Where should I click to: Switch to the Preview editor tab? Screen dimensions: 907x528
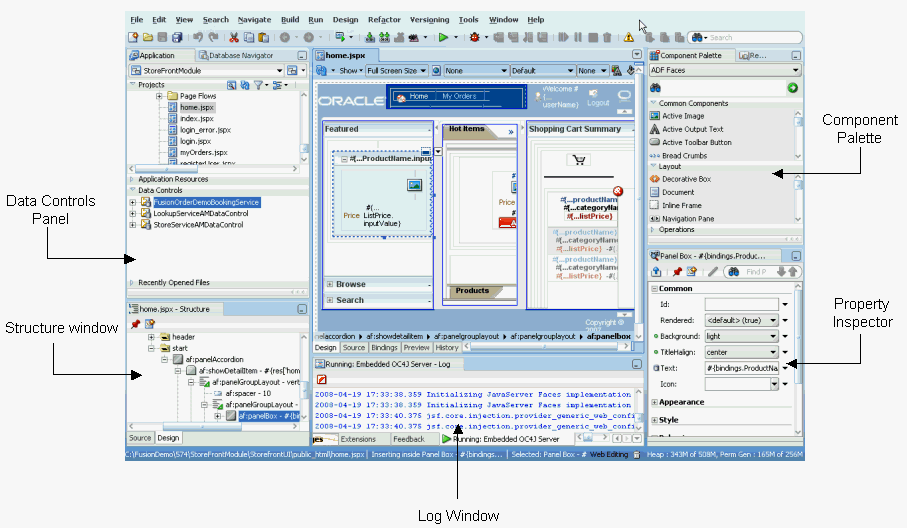(416, 348)
